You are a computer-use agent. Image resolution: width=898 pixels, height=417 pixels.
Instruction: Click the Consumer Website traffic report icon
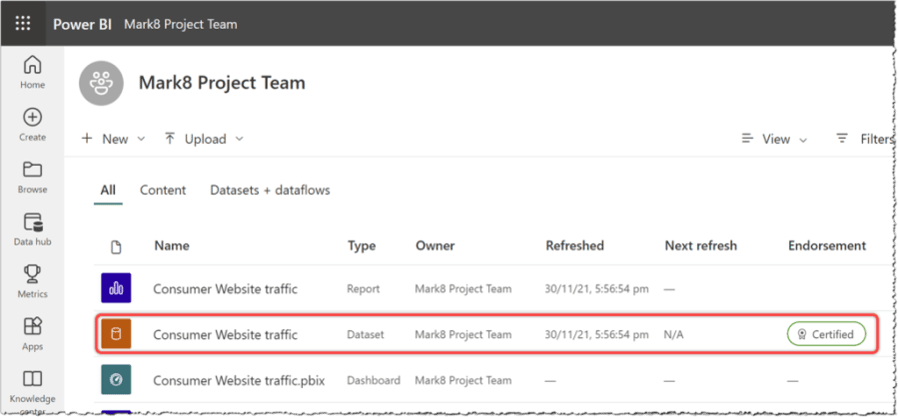pyautogui.click(x=116, y=288)
